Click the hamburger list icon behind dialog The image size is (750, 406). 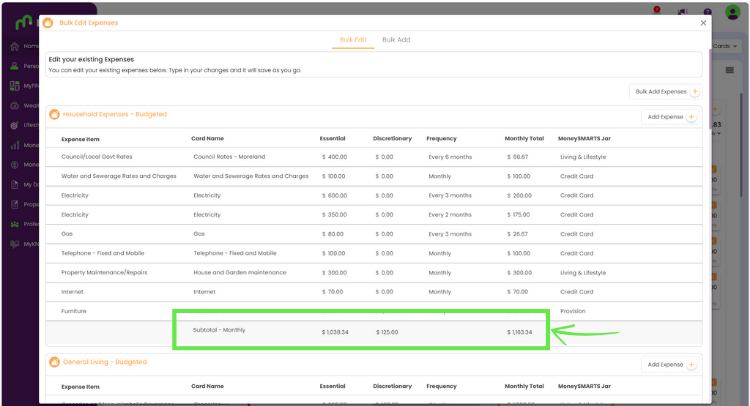click(x=729, y=70)
